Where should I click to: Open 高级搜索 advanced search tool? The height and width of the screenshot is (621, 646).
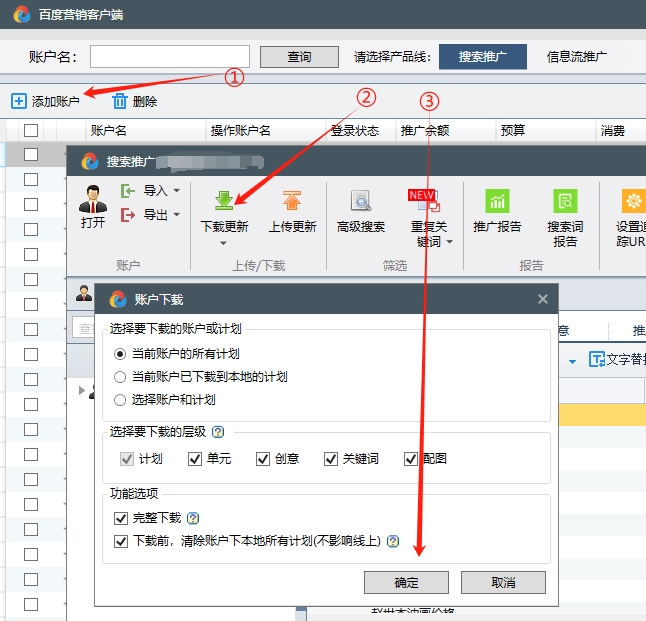point(360,201)
